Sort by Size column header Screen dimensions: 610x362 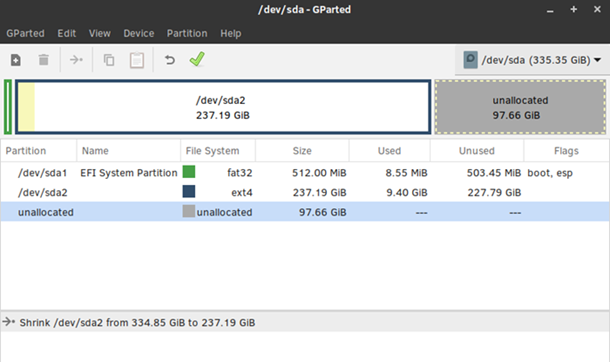coord(302,151)
